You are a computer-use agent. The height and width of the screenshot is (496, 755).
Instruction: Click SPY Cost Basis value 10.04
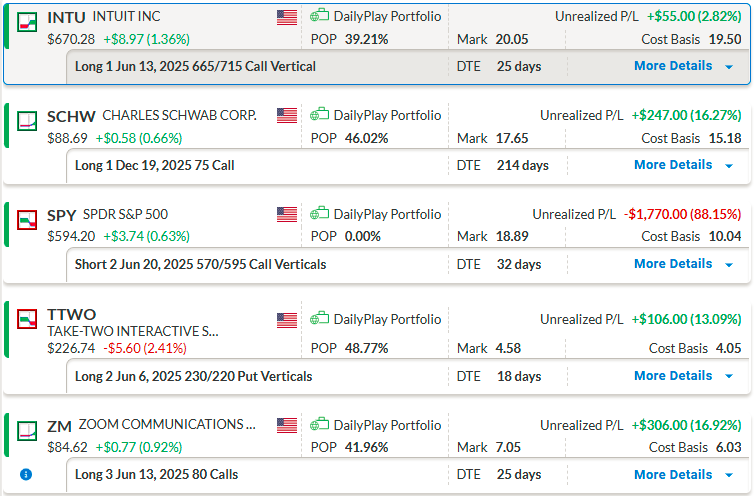tap(725, 236)
